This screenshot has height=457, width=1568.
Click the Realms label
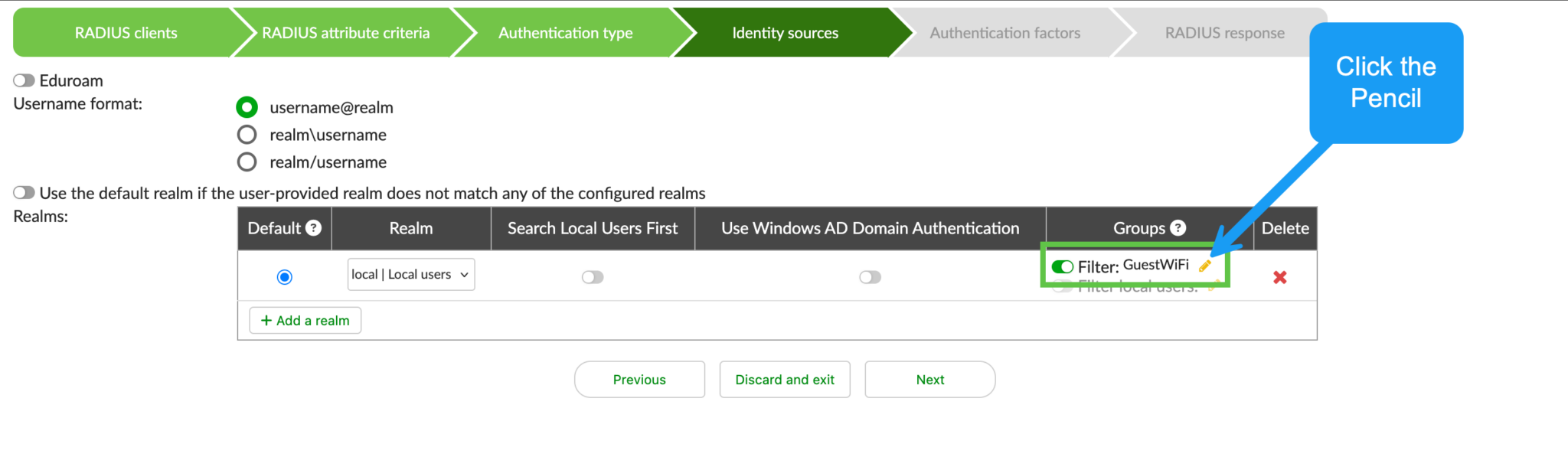coord(41,216)
